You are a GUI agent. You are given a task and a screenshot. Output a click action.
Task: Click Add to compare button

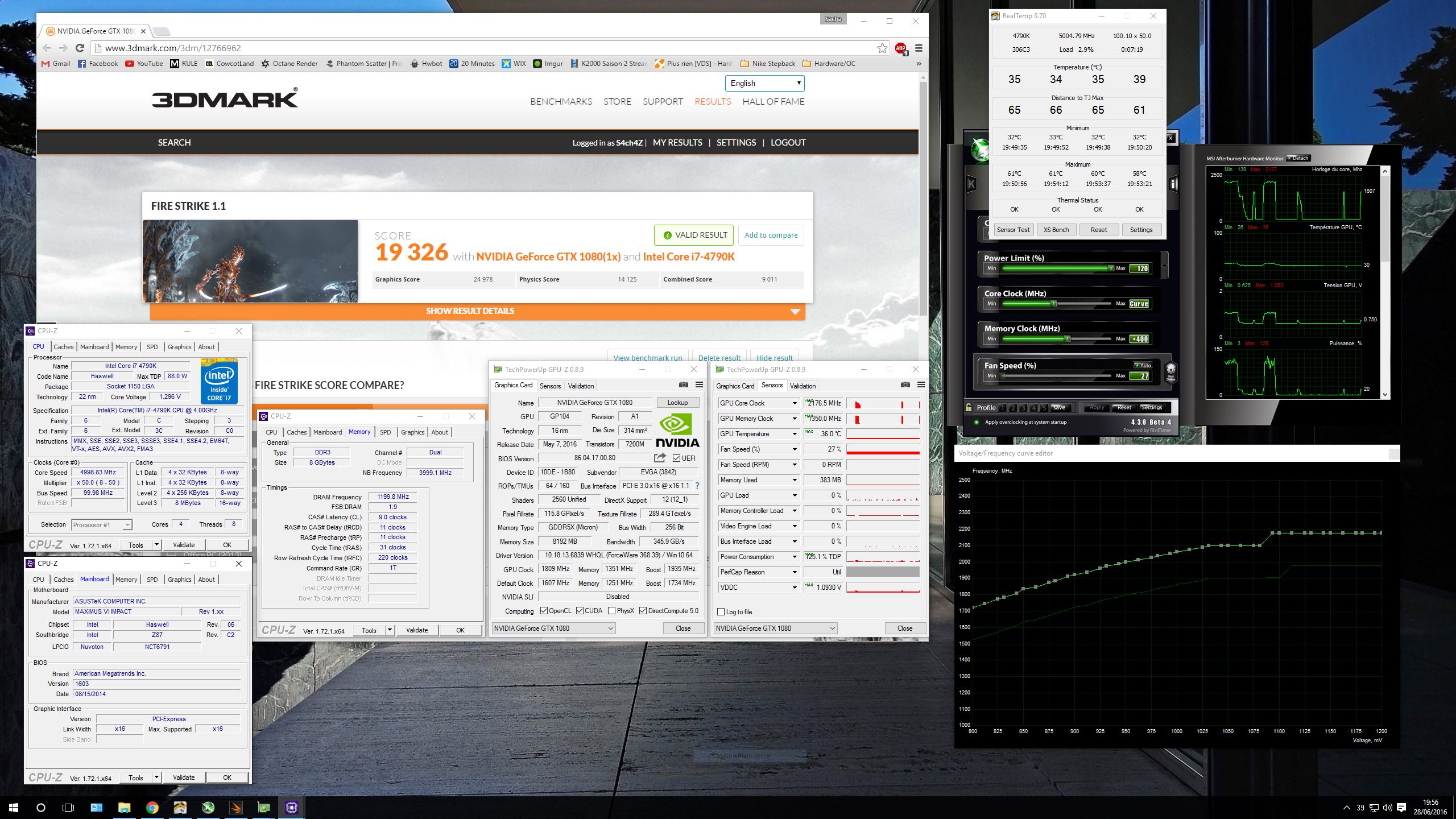pos(771,235)
